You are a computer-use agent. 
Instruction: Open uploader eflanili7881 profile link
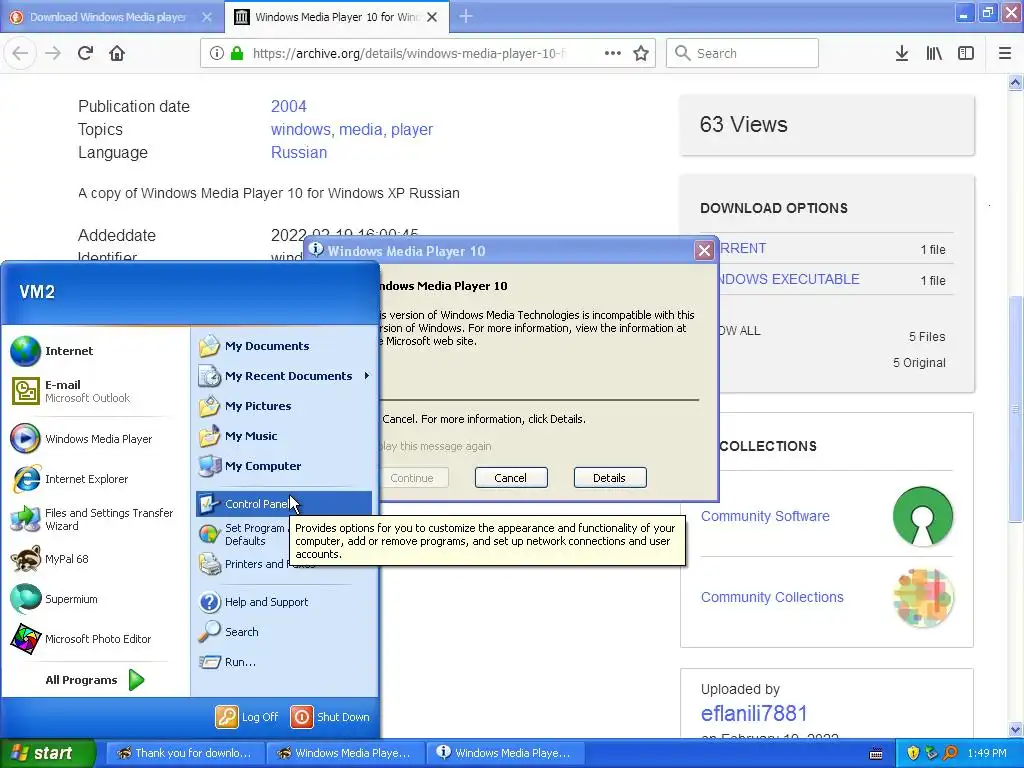coord(754,713)
